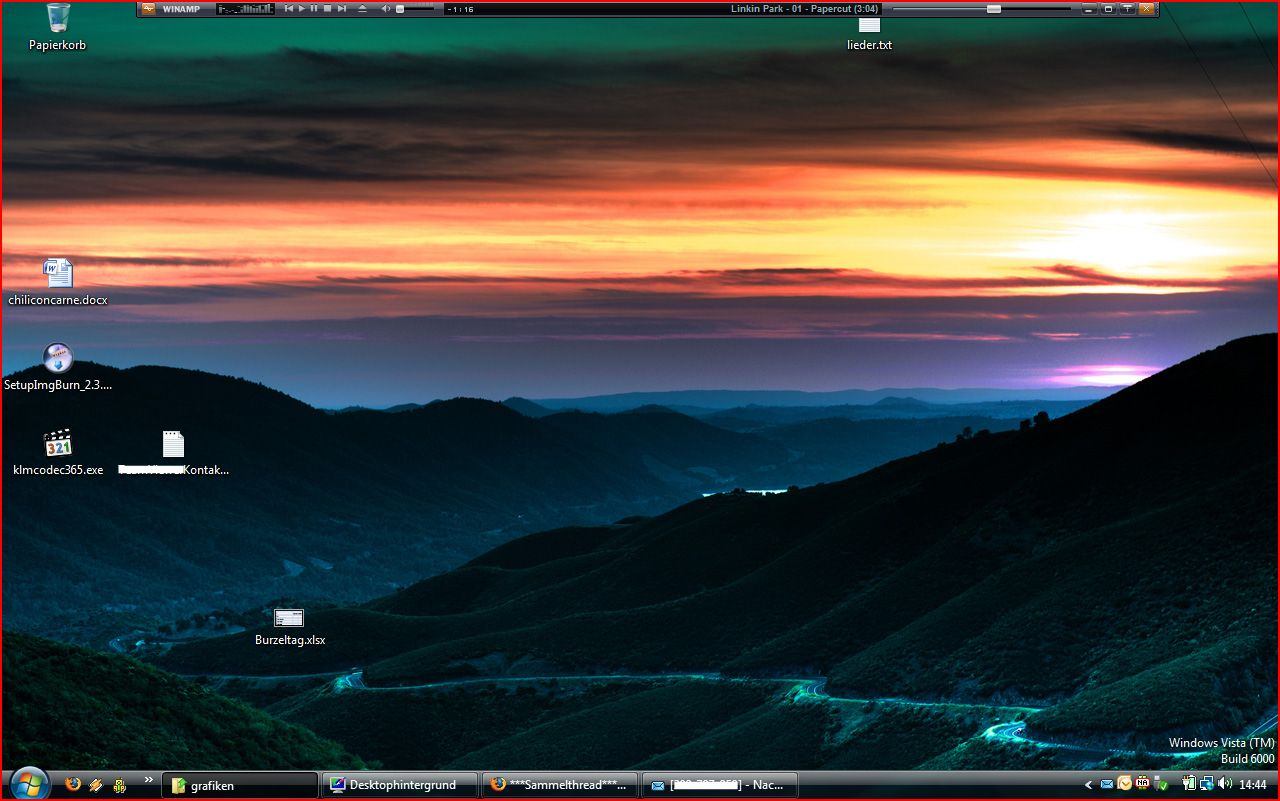Screen dimensions: 1280x801
Task: Expand the Quick Launch overflow chevron
Action: click(x=148, y=779)
